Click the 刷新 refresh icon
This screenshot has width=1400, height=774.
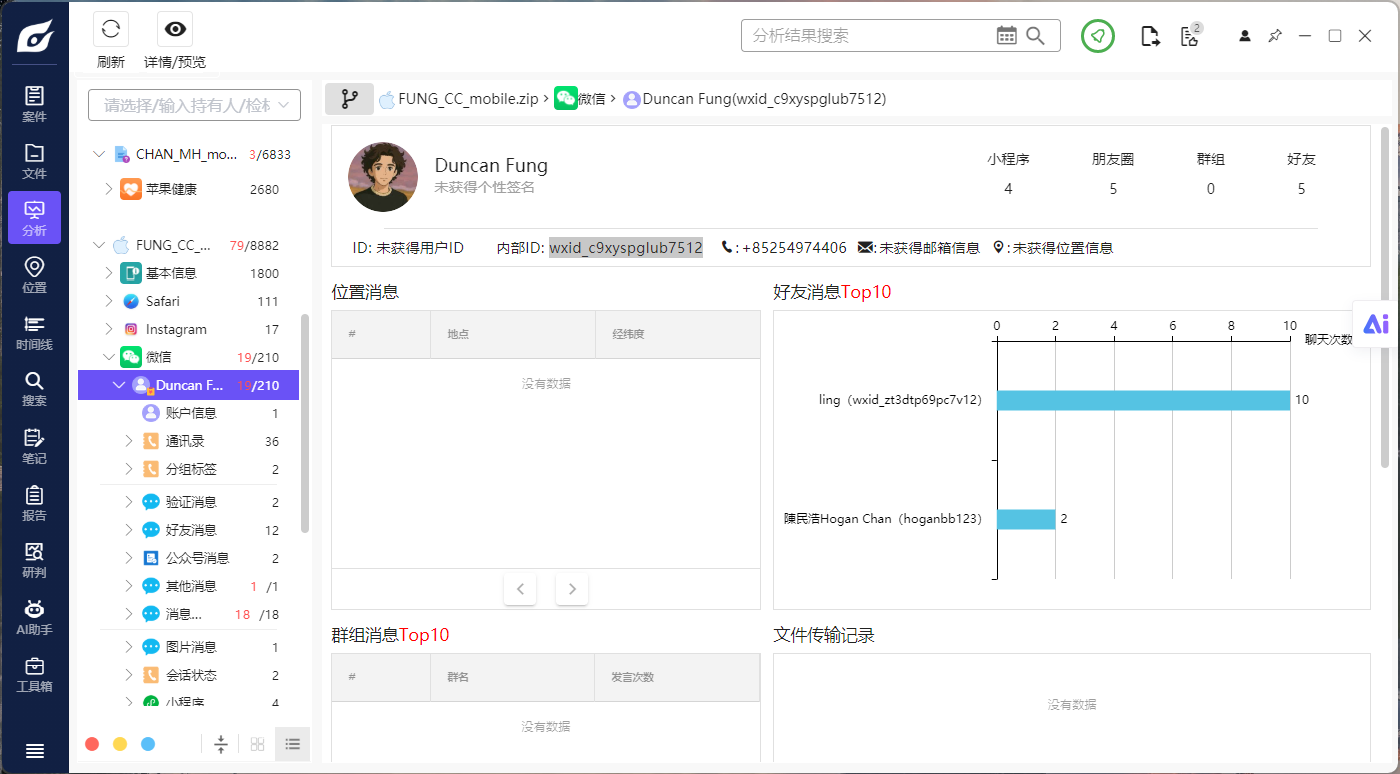111,29
